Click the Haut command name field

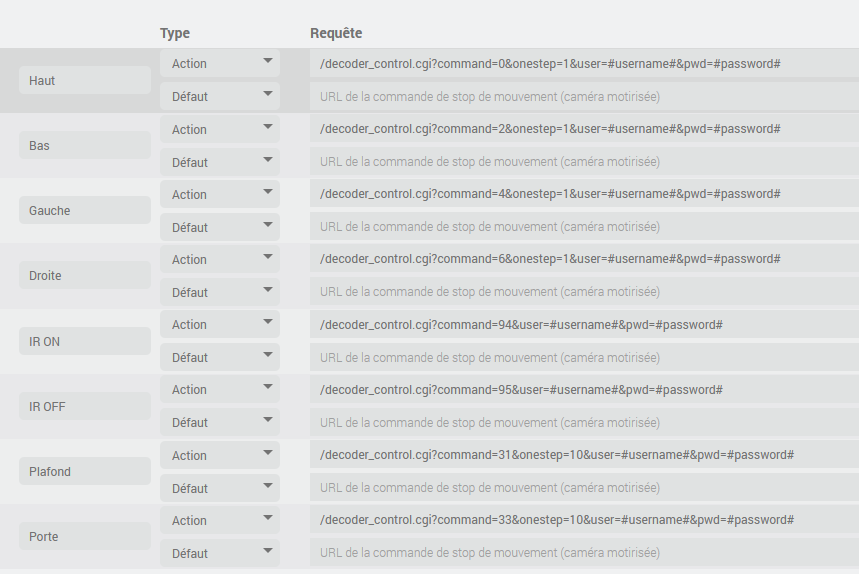pos(85,81)
